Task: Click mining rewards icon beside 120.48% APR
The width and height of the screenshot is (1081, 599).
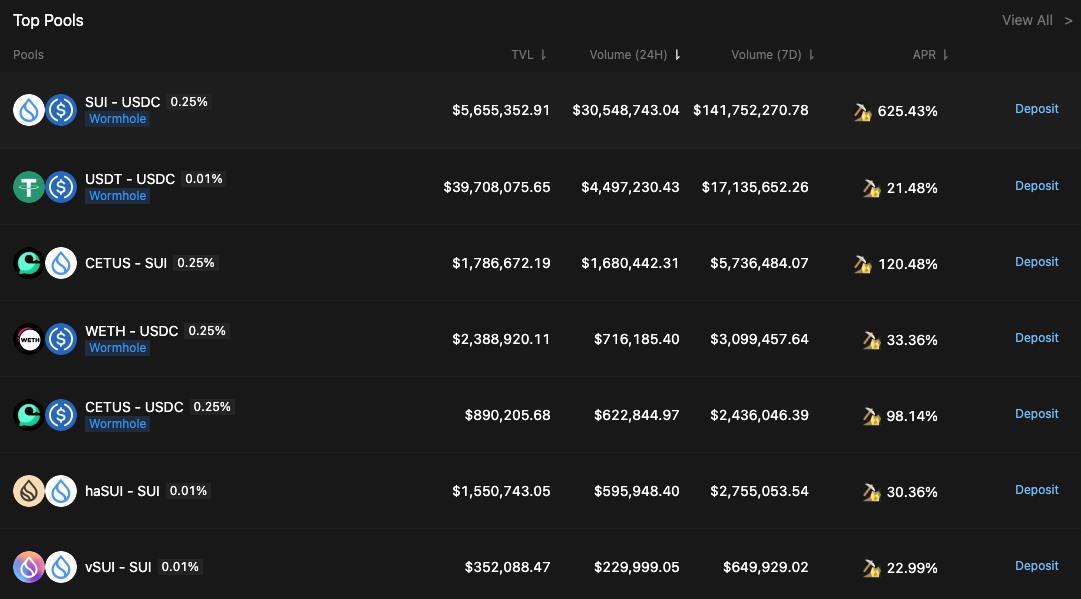Action: (863, 264)
